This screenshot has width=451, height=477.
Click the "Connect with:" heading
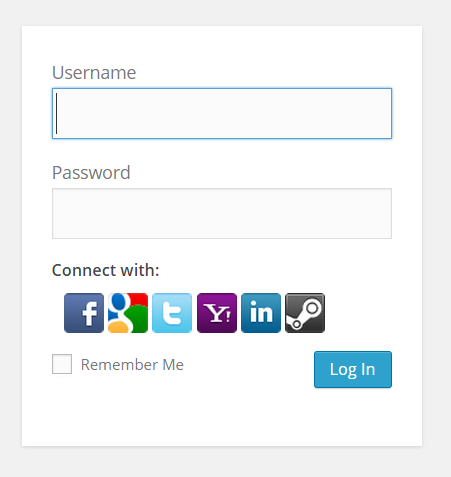(106, 270)
